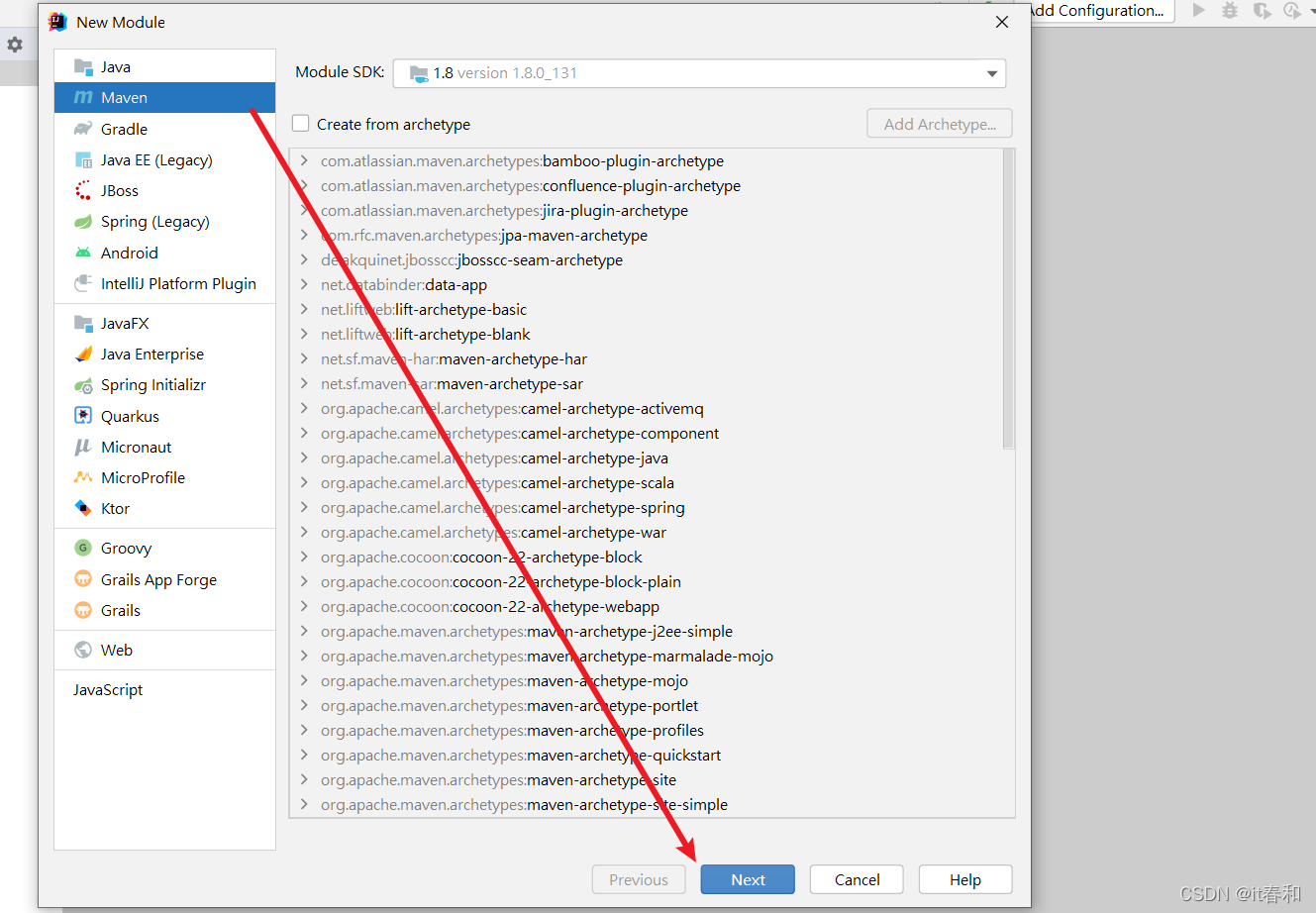Expand camel-archetype-activemq entry
This screenshot has width=1316, height=913.
click(x=304, y=408)
